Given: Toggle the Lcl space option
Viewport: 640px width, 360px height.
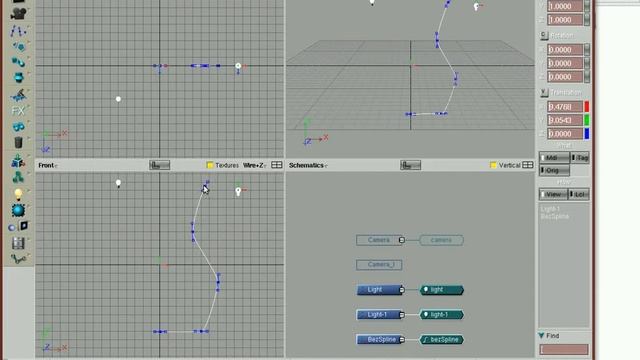Looking at the screenshot, I should pos(579,194).
